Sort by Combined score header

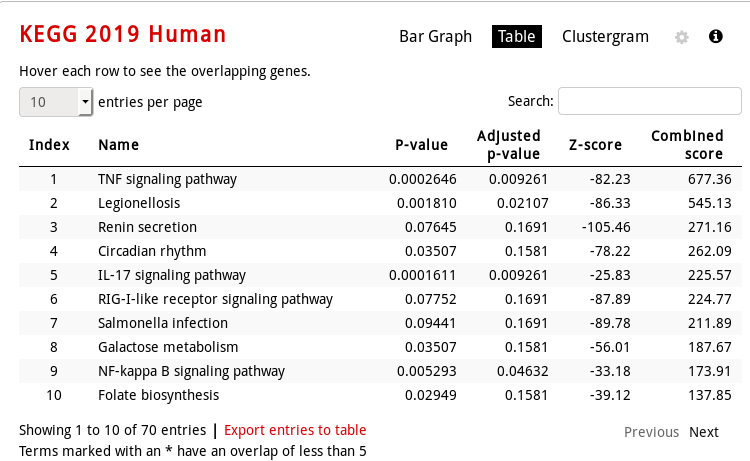click(x=687, y=145)
